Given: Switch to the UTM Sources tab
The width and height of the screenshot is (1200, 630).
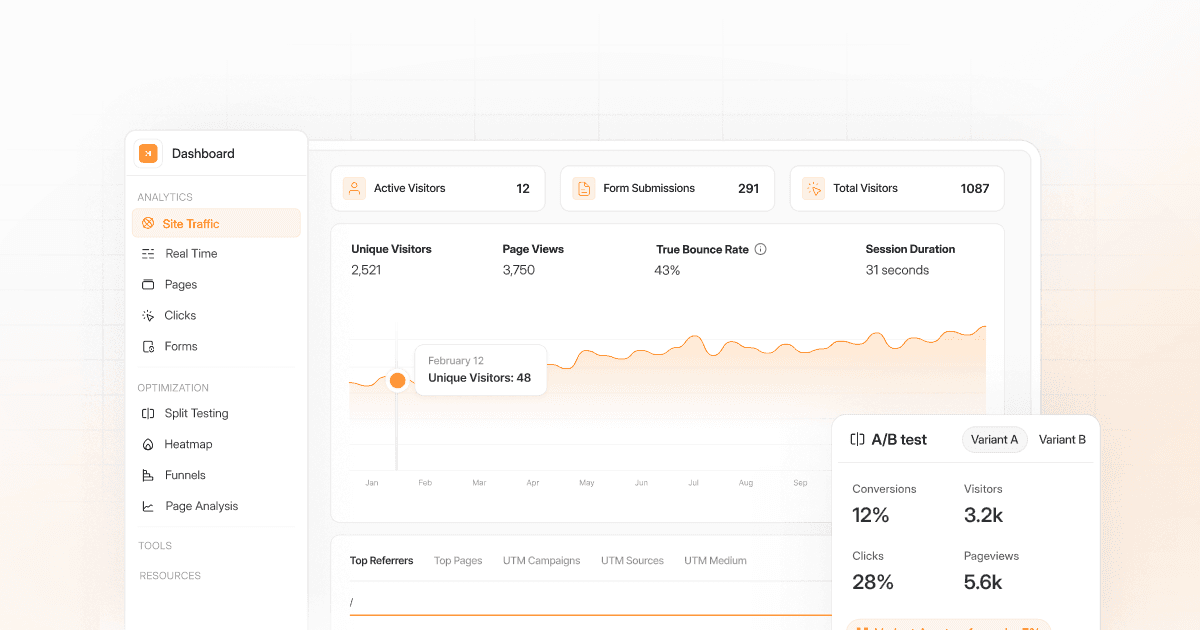Looking at the screenshot, I should pos(632,561).
